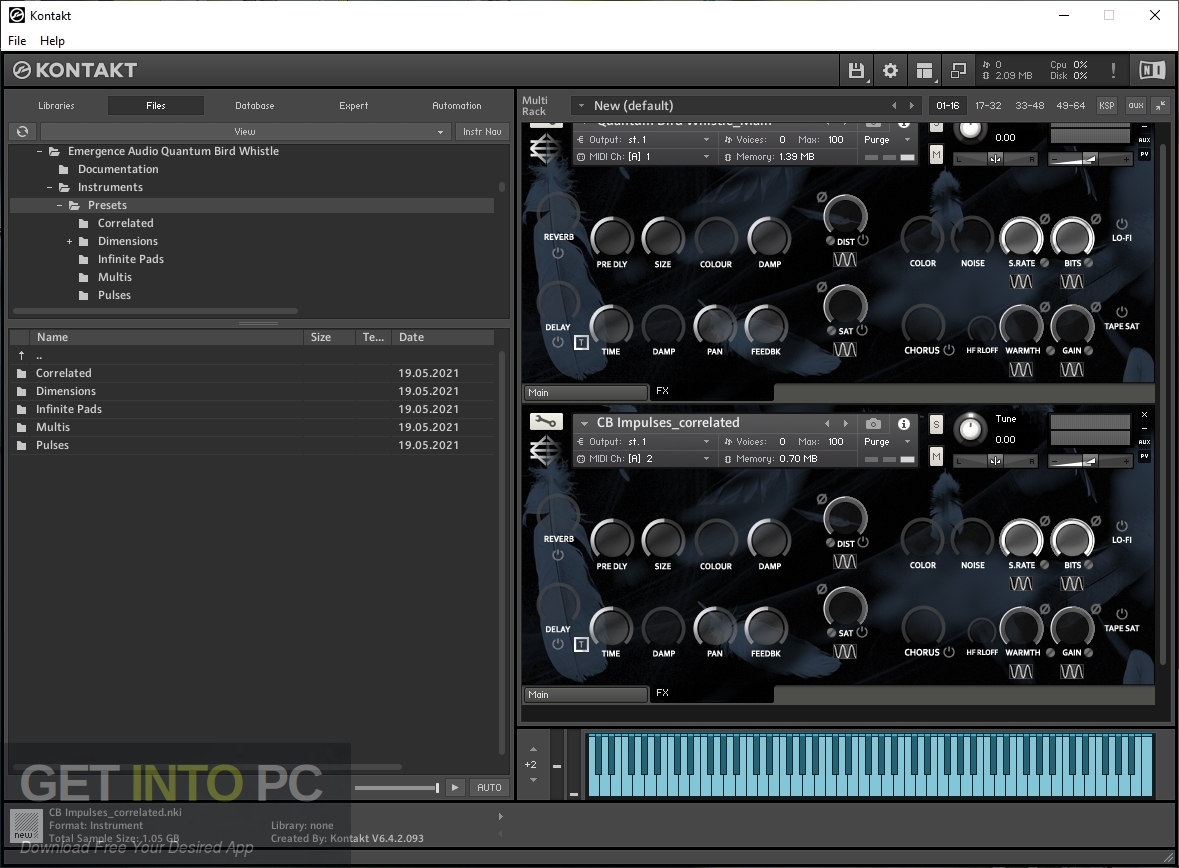The width and height of the screenshot is (1179, 868).
Task: Click browser audition play button
Action: tap(455, 788)
